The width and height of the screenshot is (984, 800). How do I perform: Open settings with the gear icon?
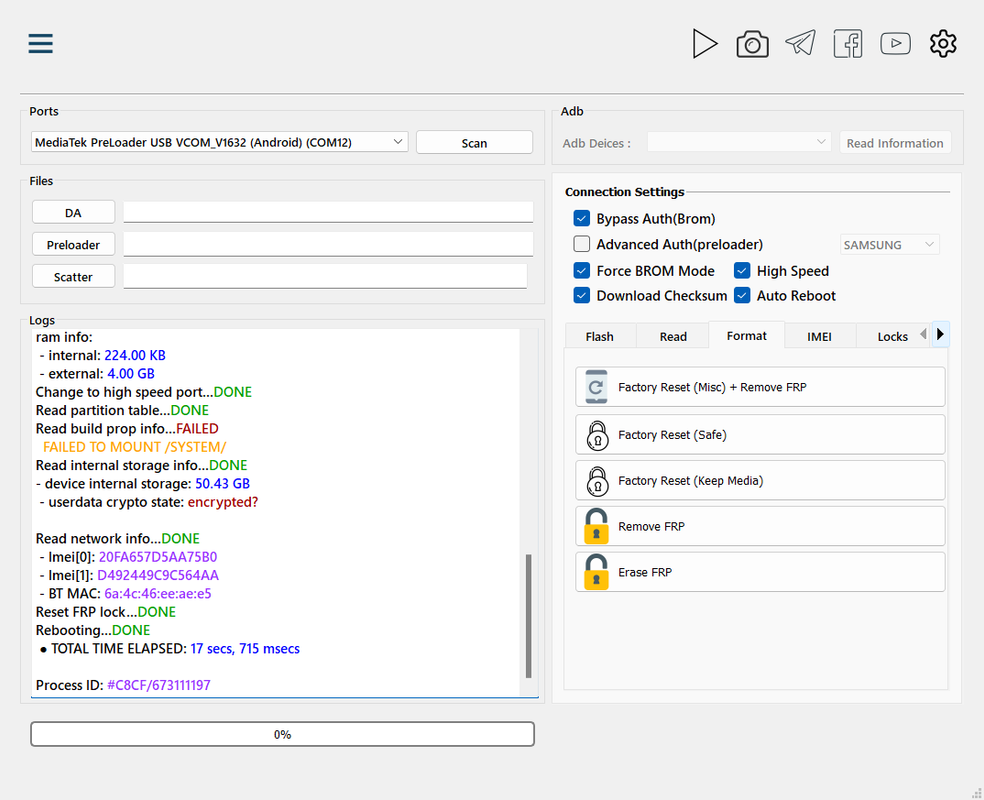(x=943, y=44)
